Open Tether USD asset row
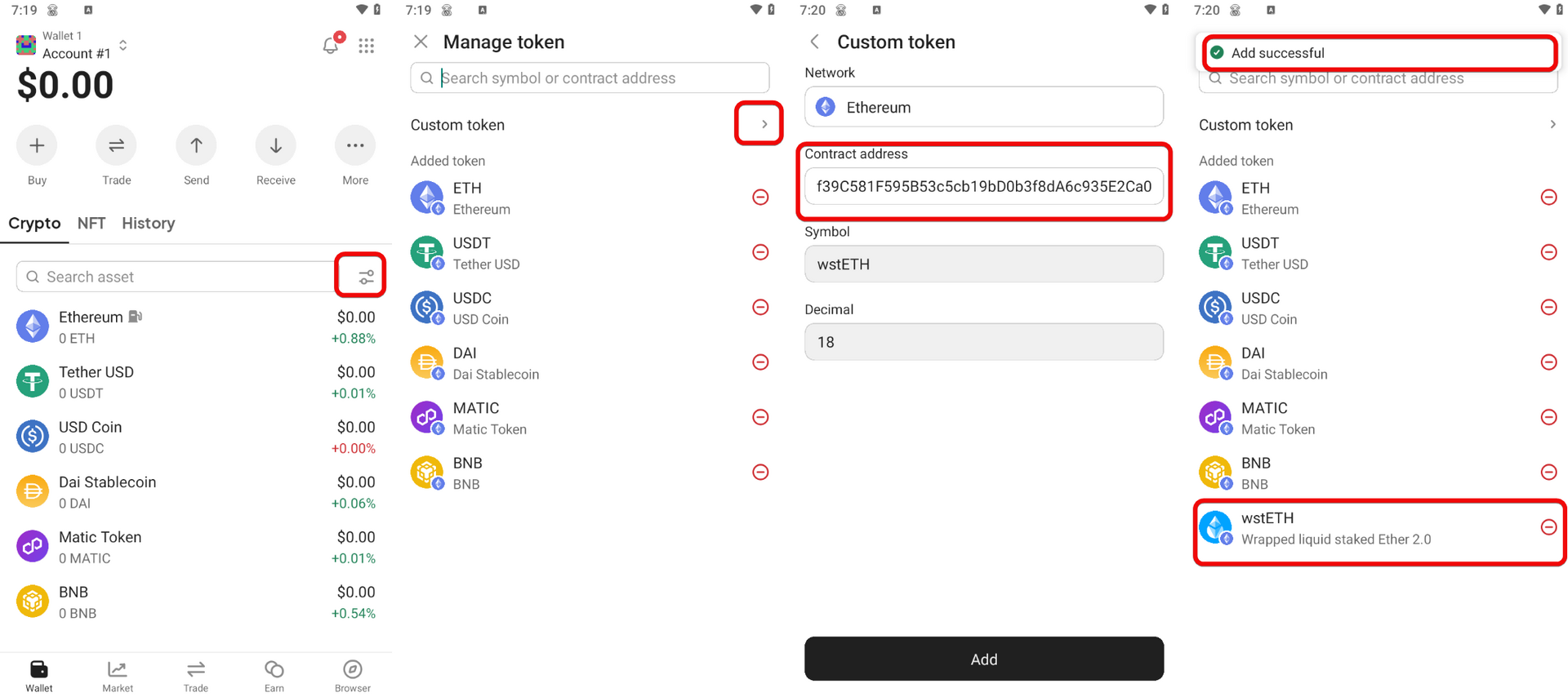The image size is (1568, 697). click(x=196, y=382)
